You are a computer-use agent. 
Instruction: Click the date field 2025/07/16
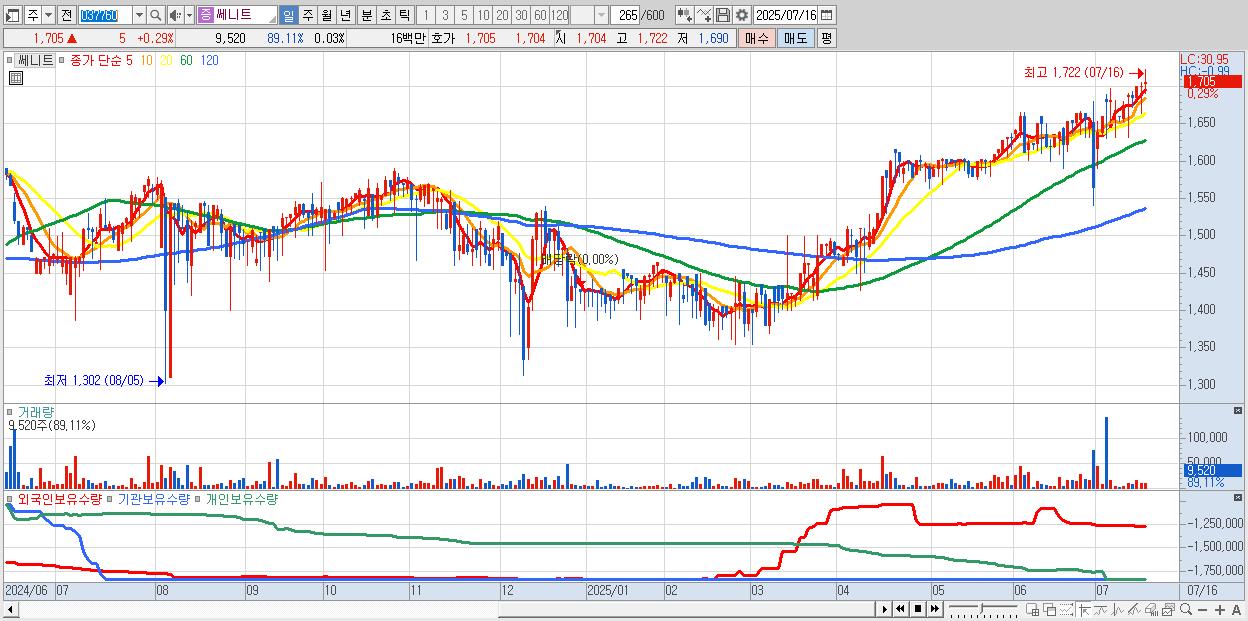785,15
